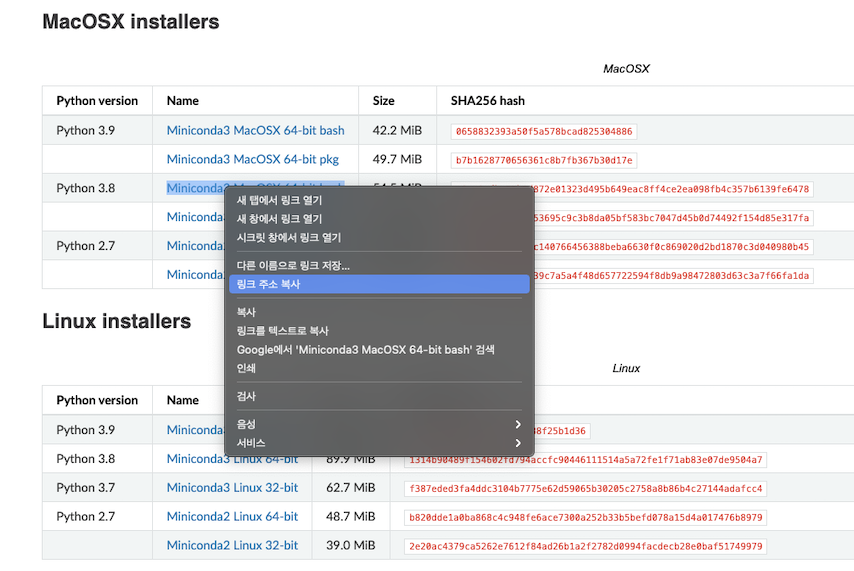Open Miniconda3 Linux 64-bit link in Python 3.8 row
854x571 pixels.
(x=232, y=460)
